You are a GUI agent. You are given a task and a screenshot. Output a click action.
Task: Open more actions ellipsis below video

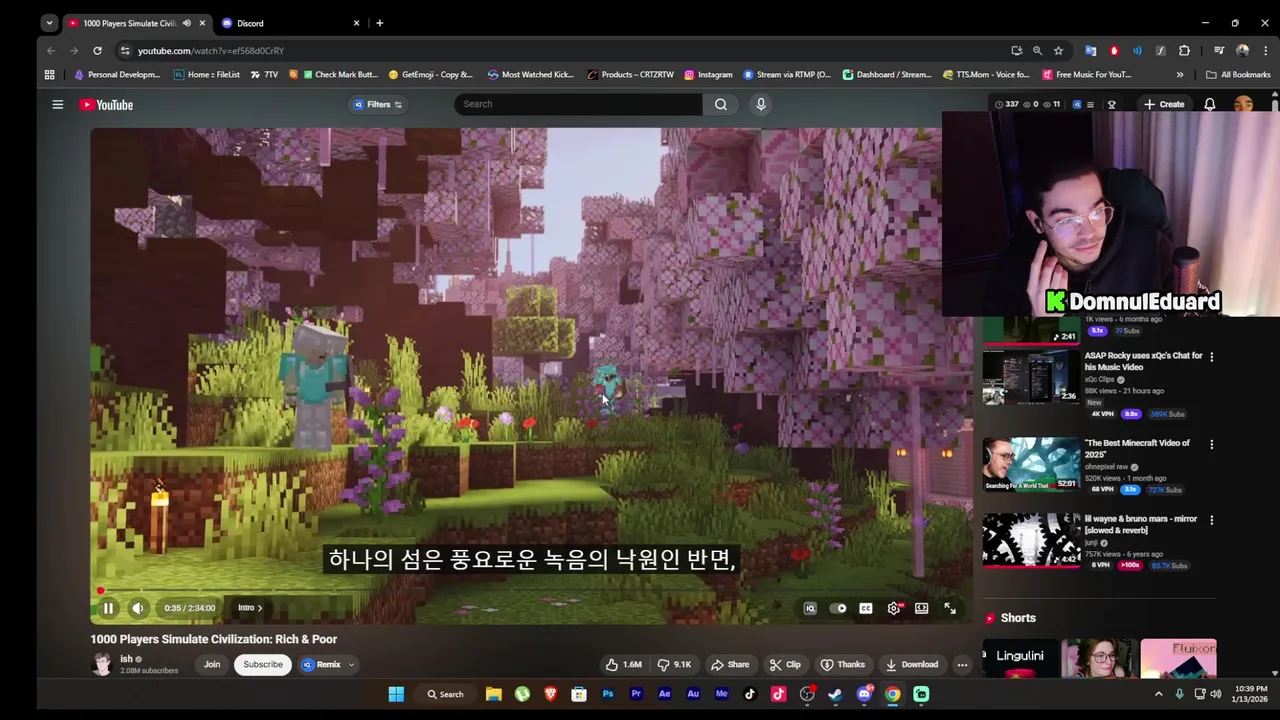(x=962, y=664)
